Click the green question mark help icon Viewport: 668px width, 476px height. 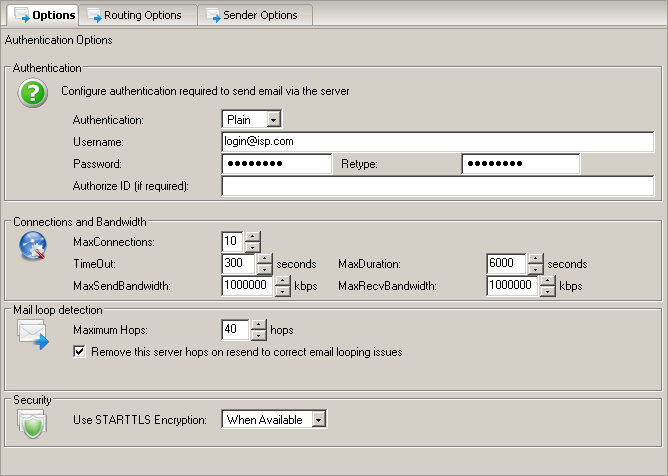[34, 94]
